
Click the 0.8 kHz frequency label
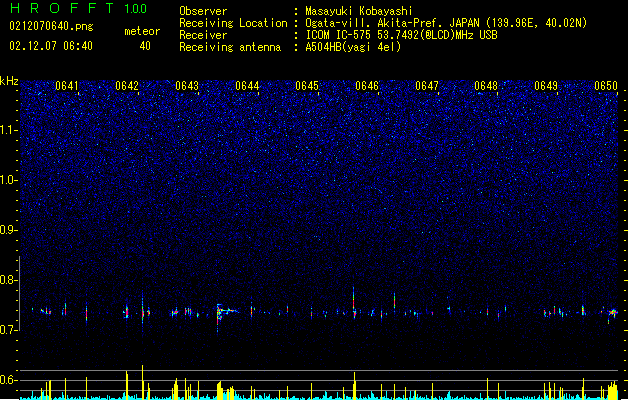[9, 280]
